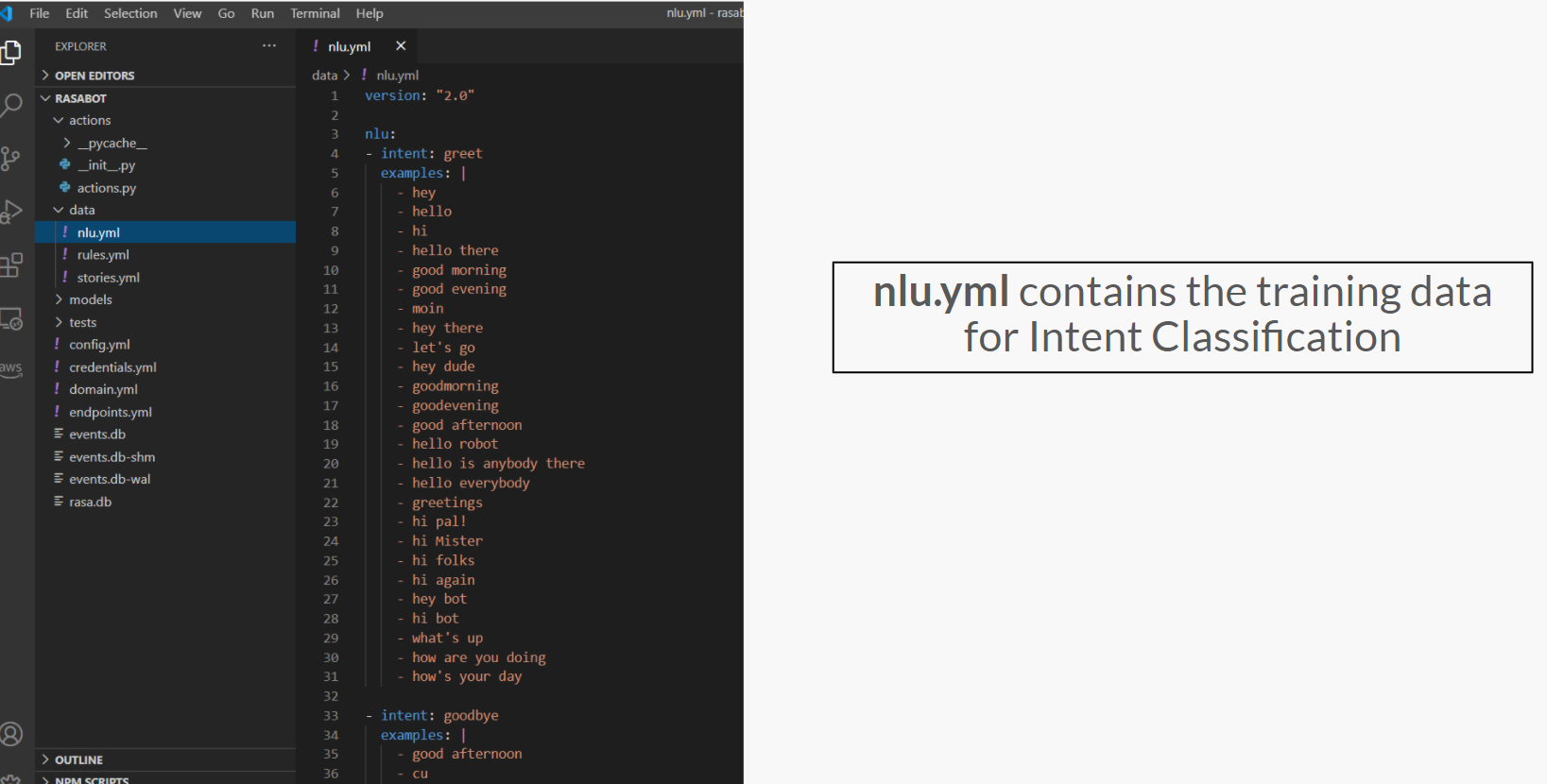
Task: Open the Help menu
Action: (x=370, y=13)
